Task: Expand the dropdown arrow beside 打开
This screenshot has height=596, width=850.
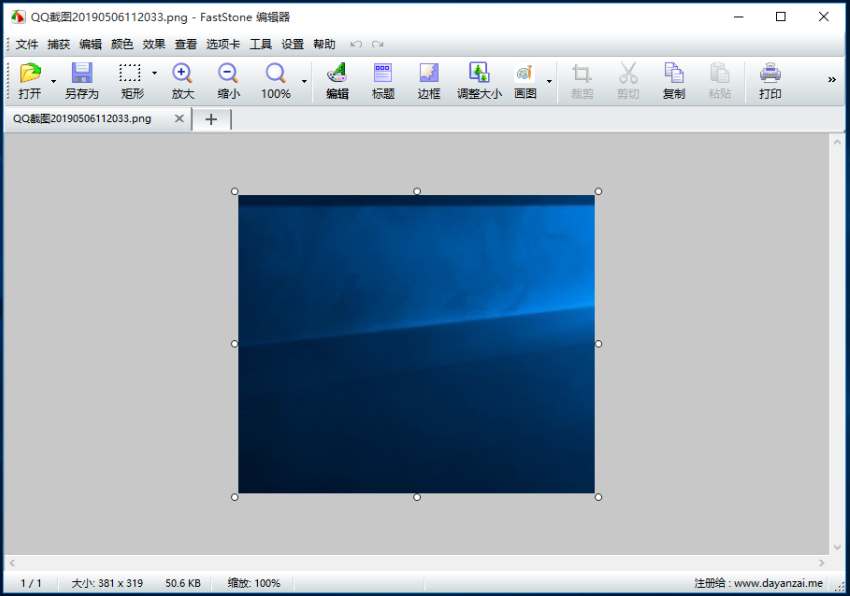Action: point(53,80)
